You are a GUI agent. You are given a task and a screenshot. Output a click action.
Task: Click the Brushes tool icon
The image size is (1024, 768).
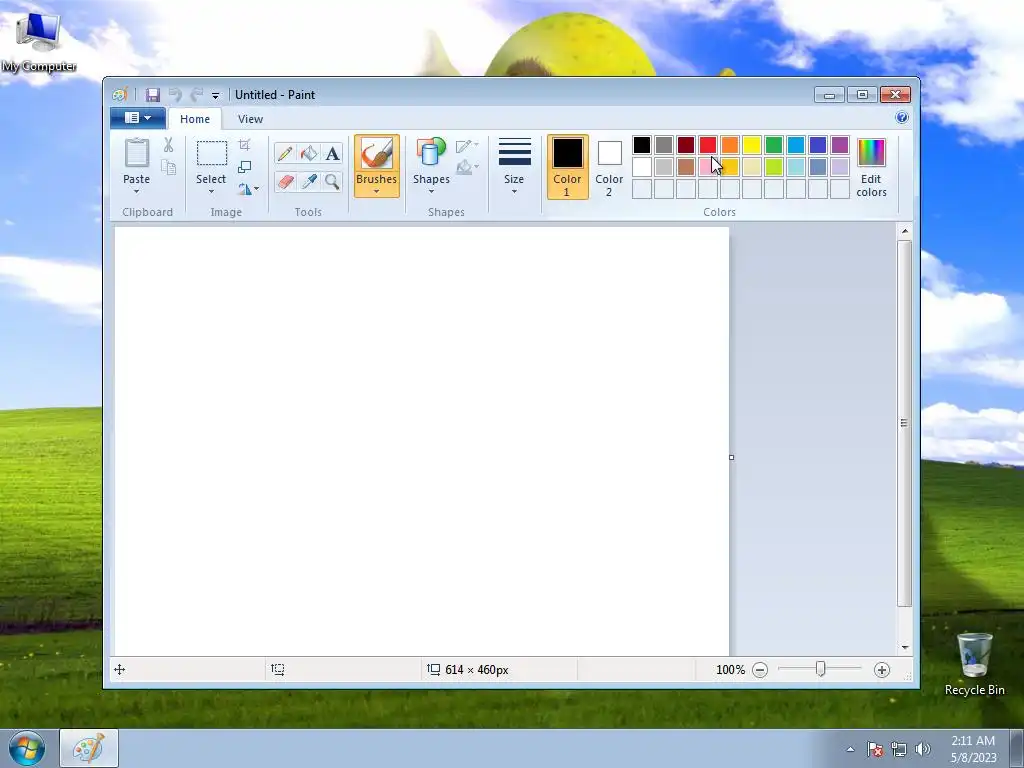pos(376,153)
